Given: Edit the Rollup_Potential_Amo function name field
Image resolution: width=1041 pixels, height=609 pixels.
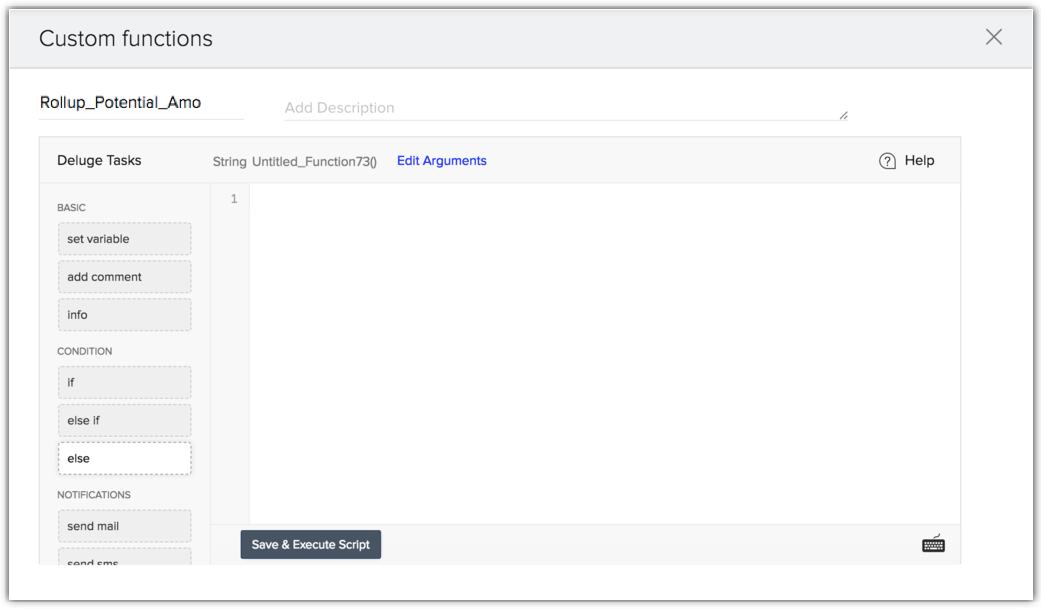Looking at the screenshot, I should pos(141,103).
